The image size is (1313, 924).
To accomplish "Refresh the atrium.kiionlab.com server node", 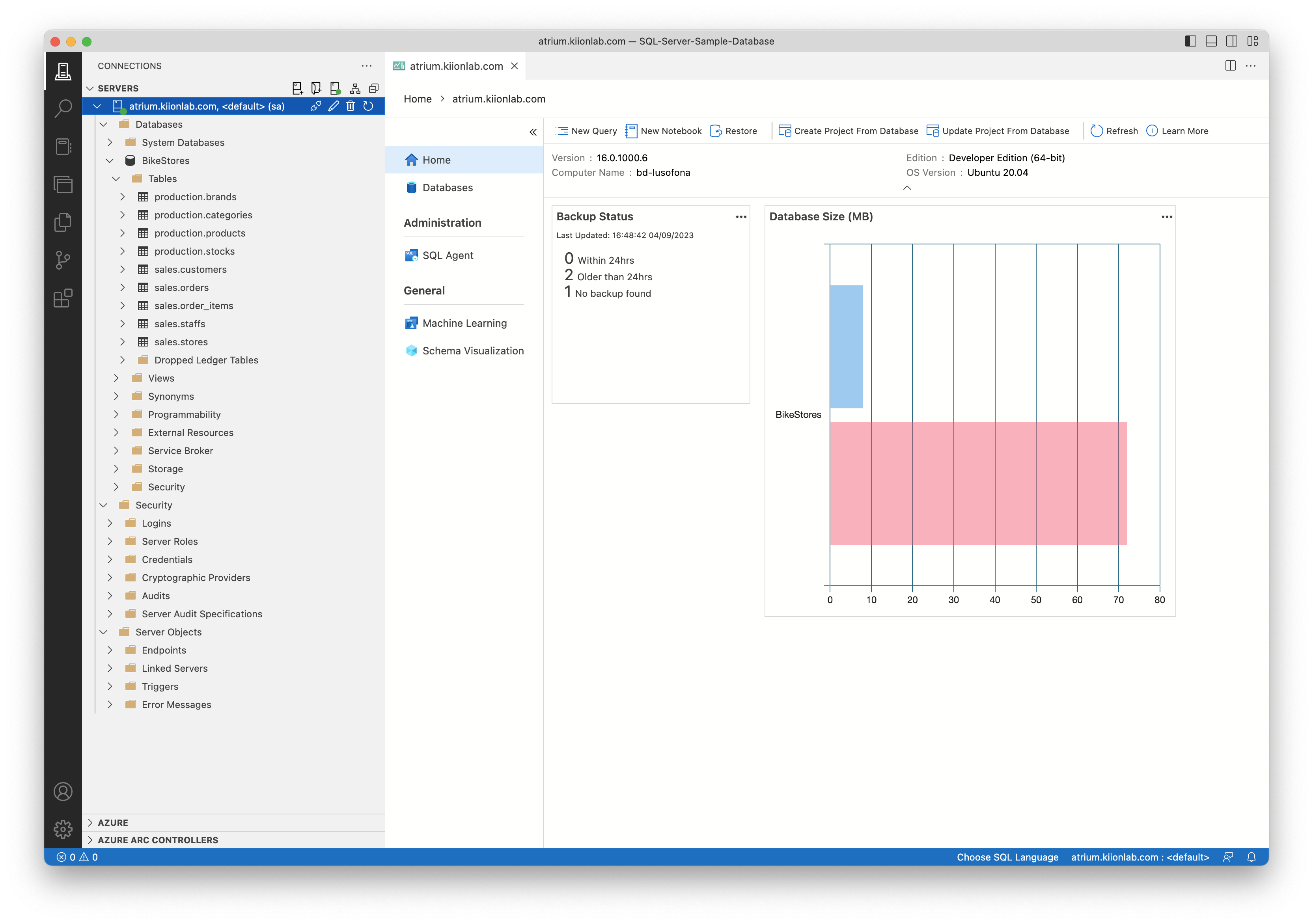I will click(x=368, y=106).
